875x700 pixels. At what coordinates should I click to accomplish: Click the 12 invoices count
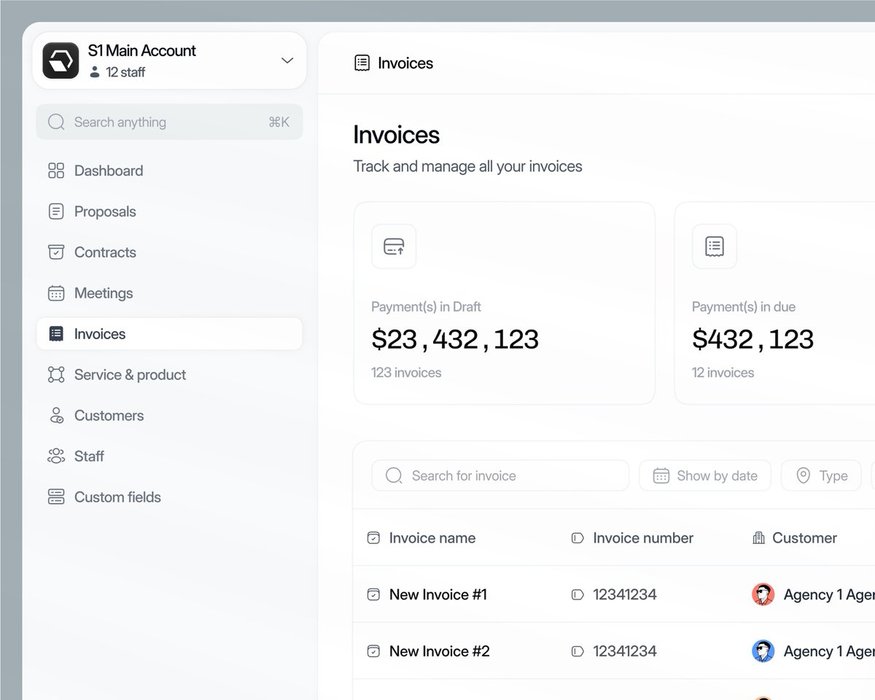(x=723, y=372)
